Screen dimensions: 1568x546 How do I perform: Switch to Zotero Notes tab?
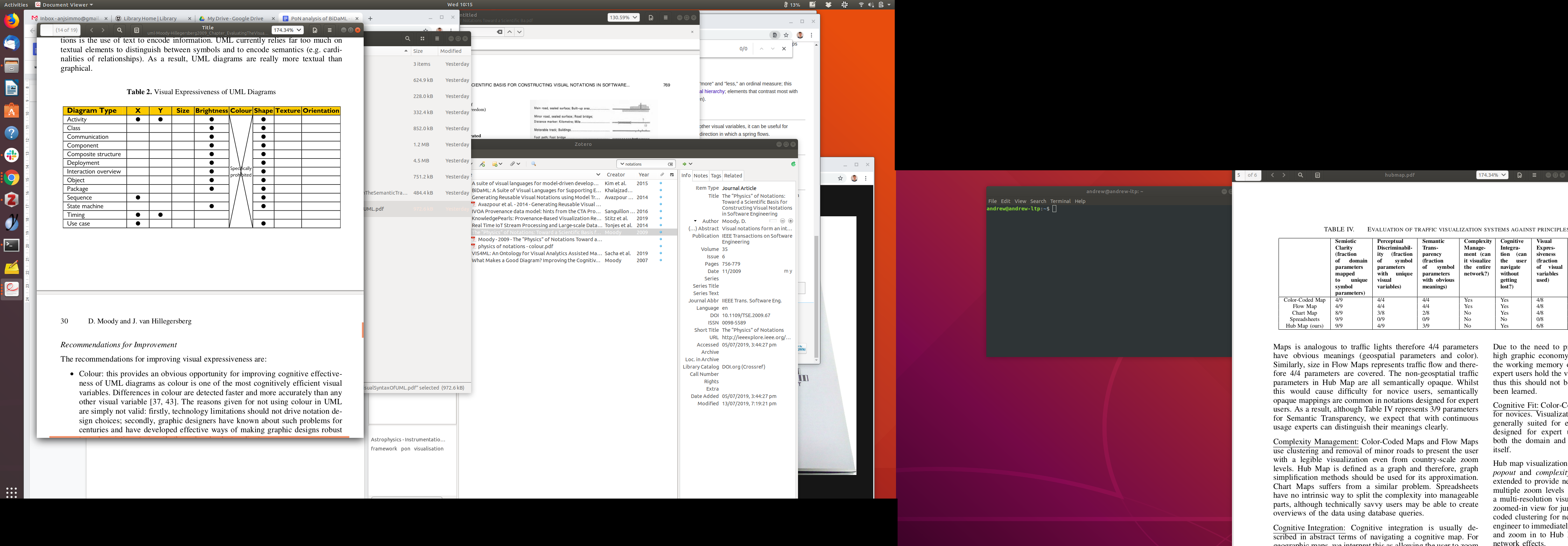(701, 175)
